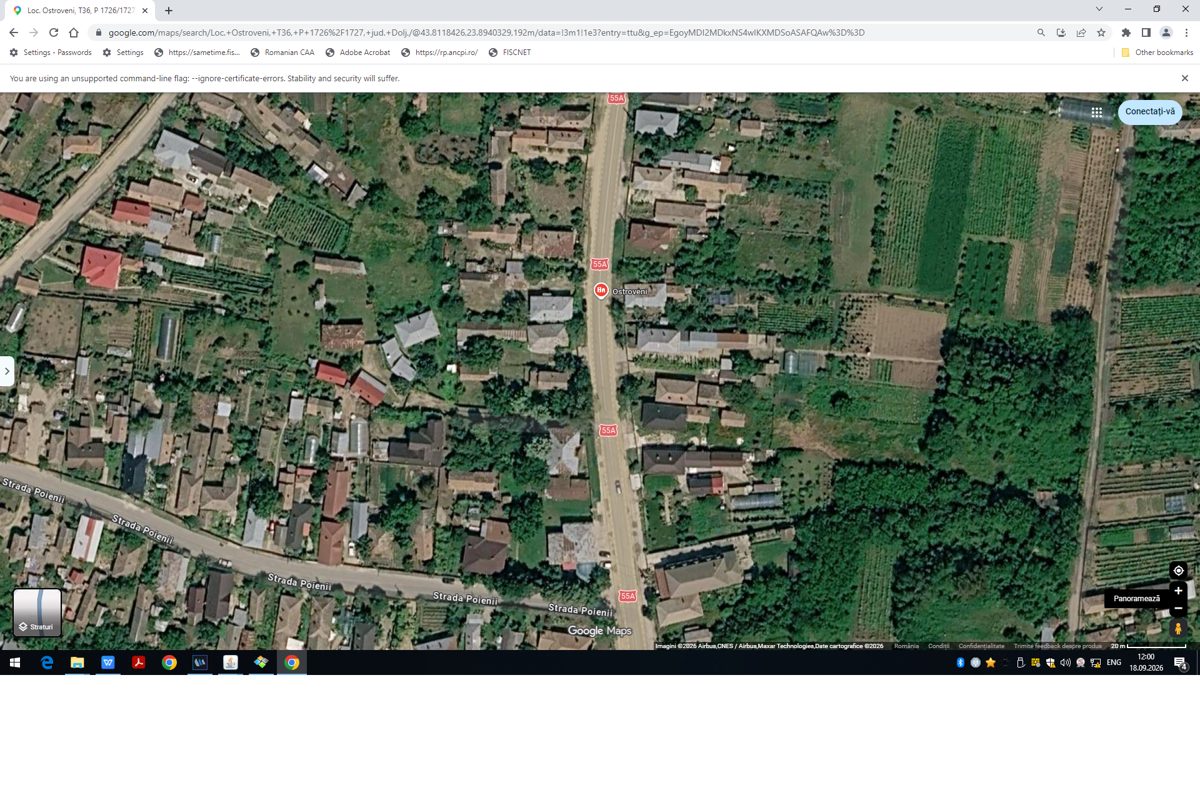Viewport: 1200px width, 800px height.
Task: Dismiss the unsupported flag warning bar
Action: pos(1185,78)
